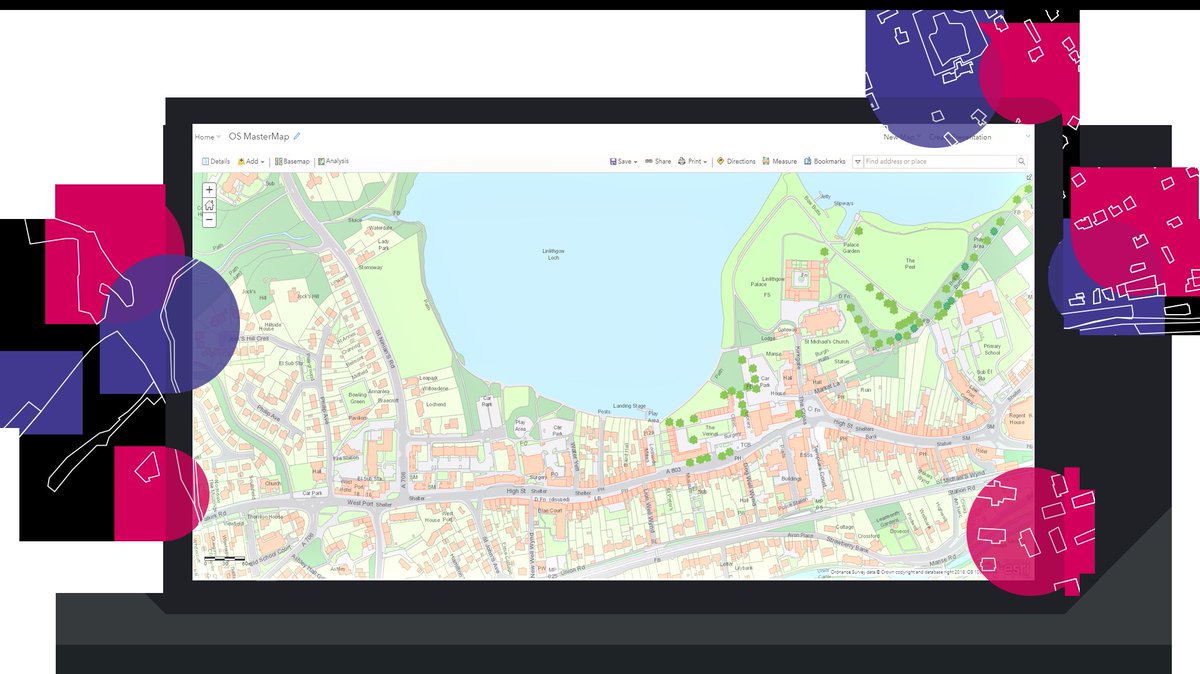The width and height of the screenshot is (1200, 674).
Task: Click the Regent House map label
Action: [x=1017, y=418]
